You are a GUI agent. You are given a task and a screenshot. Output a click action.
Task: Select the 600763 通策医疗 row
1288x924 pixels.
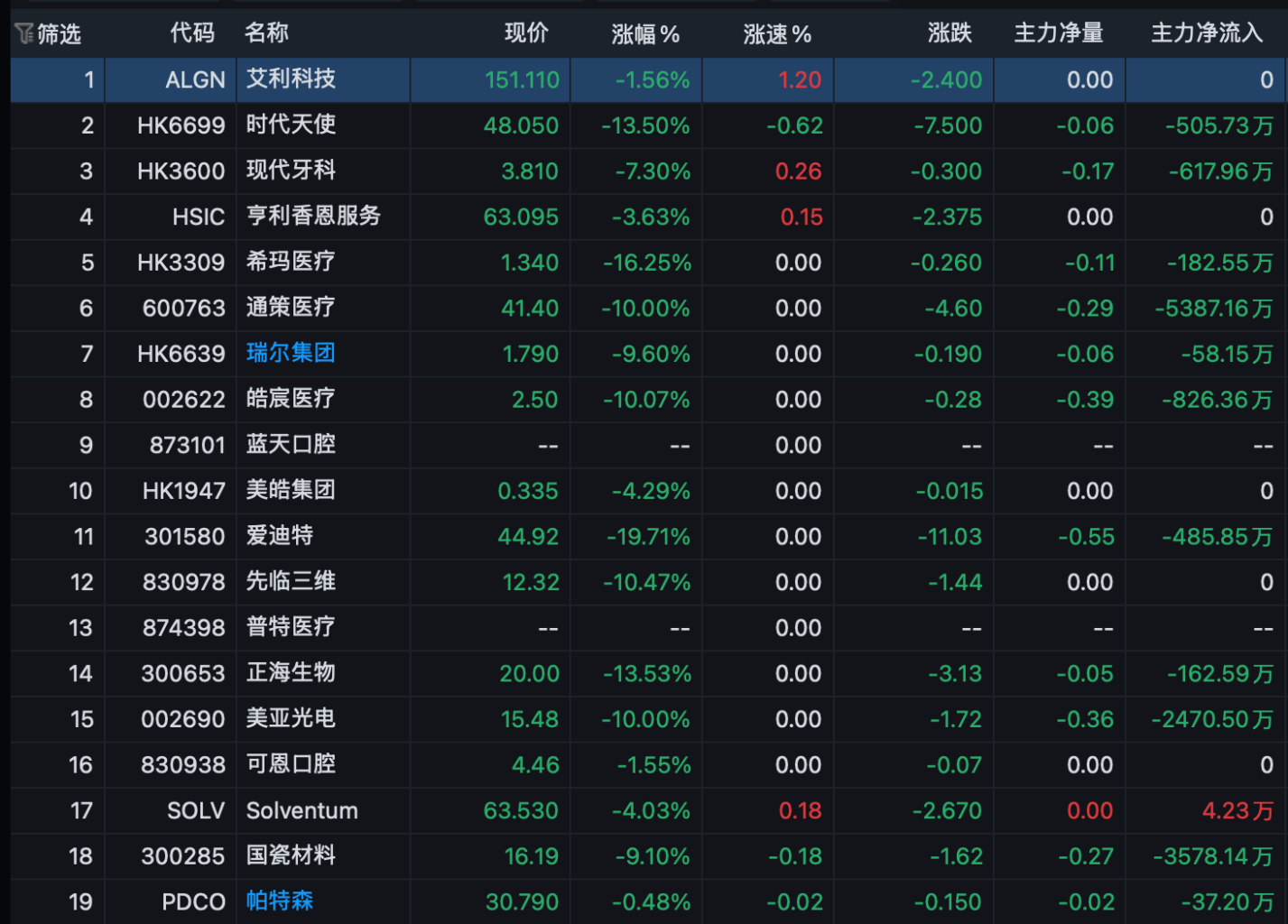point(649,308)
